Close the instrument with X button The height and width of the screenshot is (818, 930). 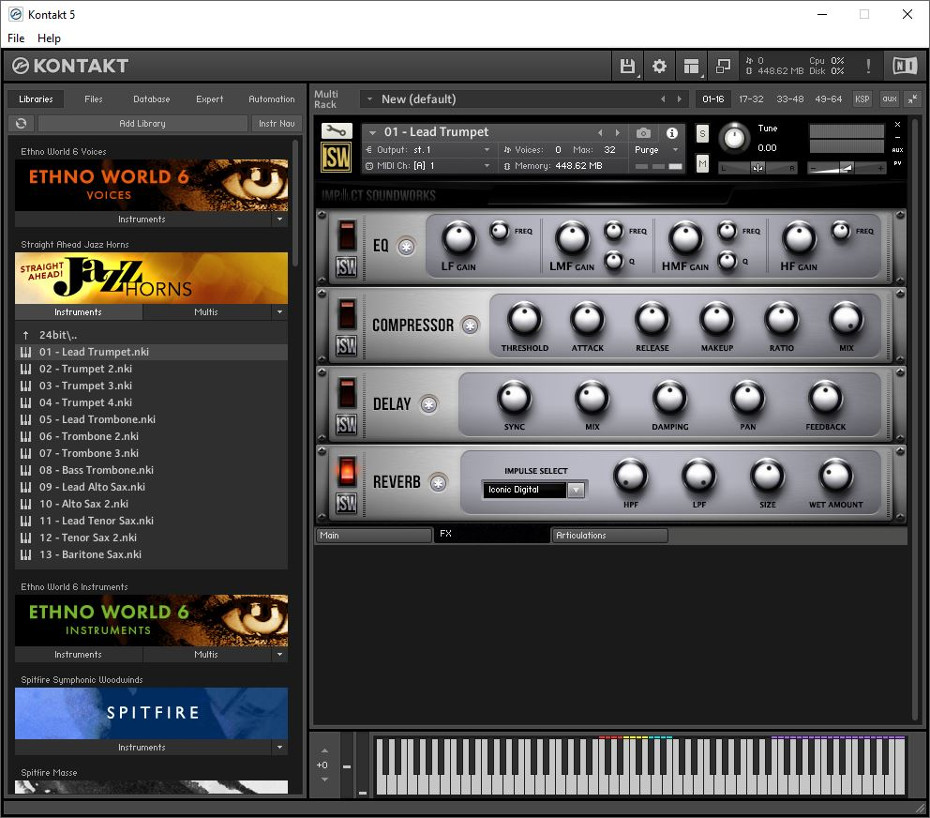tap(897, 125)
